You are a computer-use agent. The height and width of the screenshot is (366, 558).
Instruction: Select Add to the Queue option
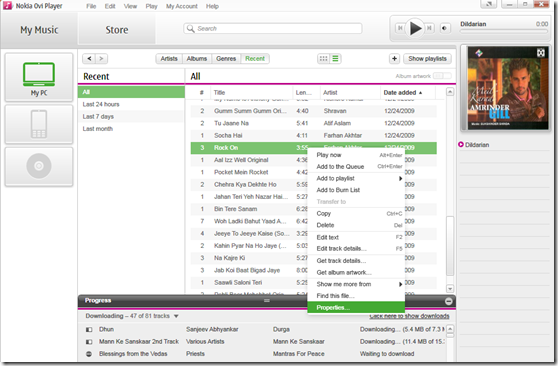(356, 167)
